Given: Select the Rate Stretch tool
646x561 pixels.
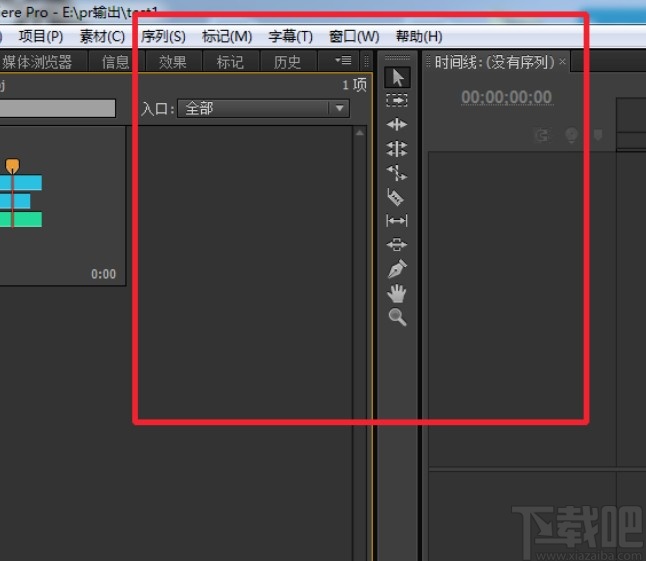Looking at the screenshot, I should pyautogui.click(x=397, y=173).
